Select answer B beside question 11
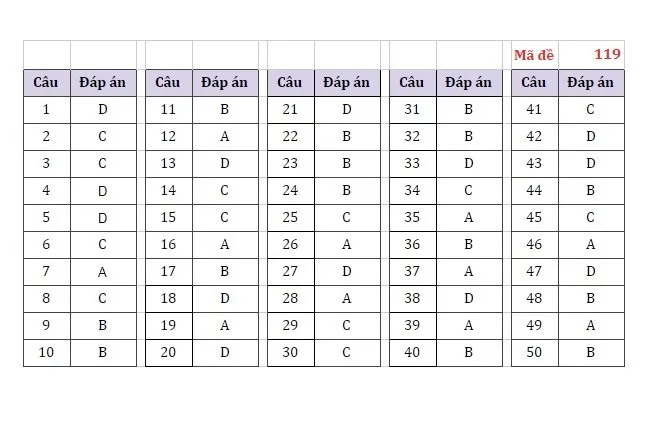Screen dimensions: 646x423 [x=225, y=110]
